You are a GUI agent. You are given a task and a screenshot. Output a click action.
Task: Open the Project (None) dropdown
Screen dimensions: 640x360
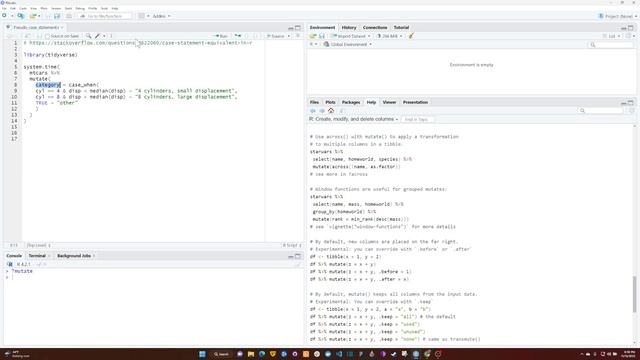click(618, 16)
